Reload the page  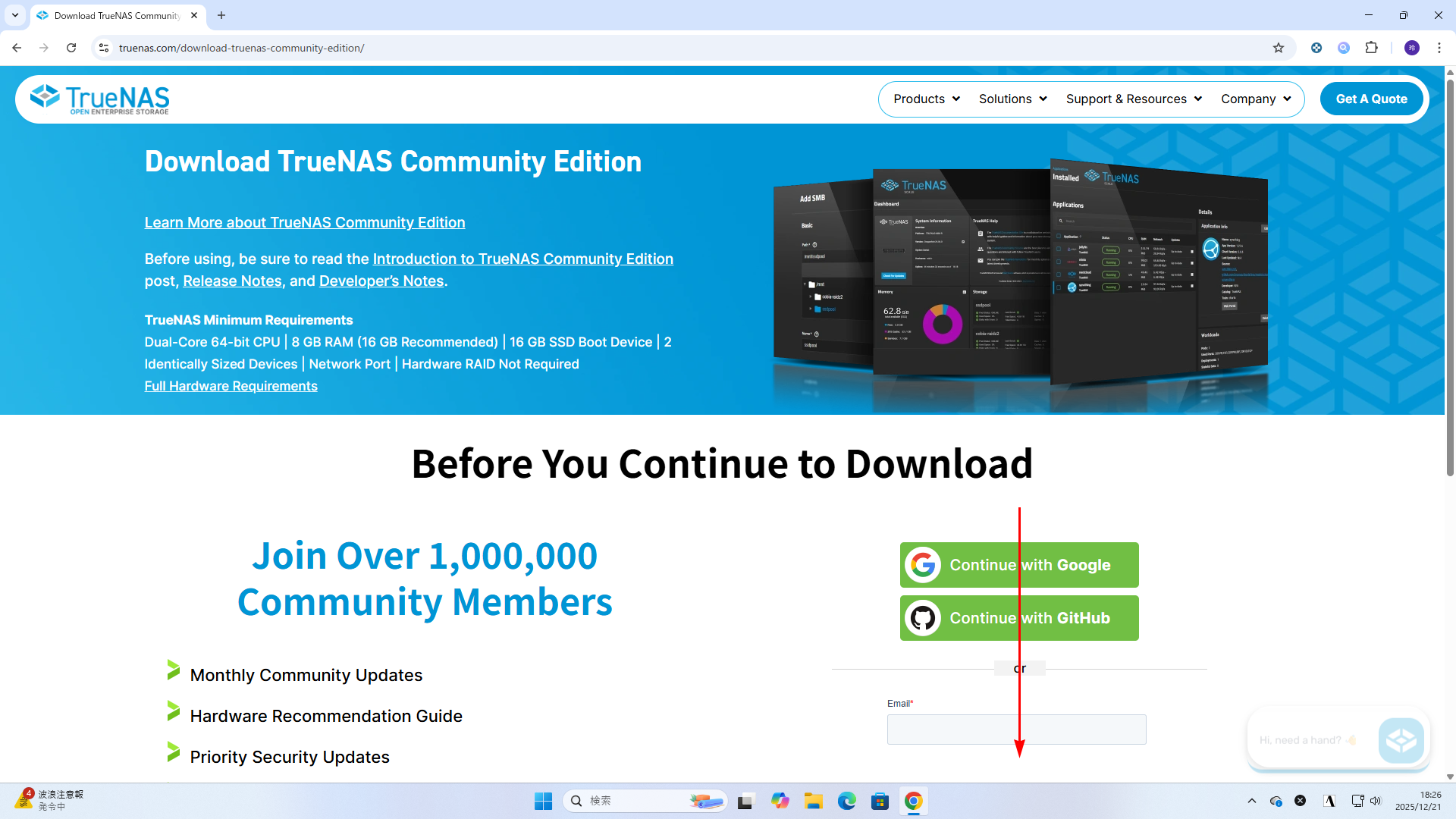pos(71,48)
